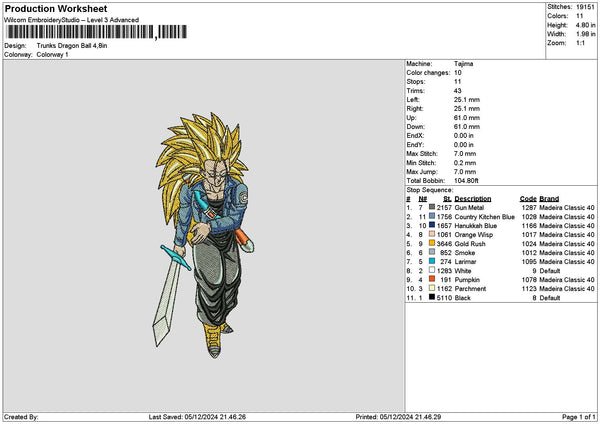This screenshot has height=424, width=600.
Task: Click the Min Stitch value 0.2 mm
Action: [465, 163]
